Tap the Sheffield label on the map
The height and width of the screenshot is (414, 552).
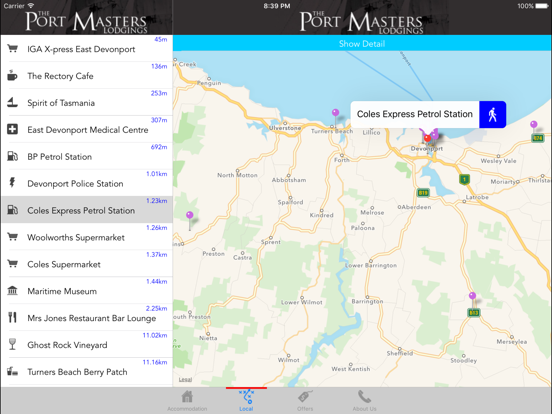(x=400, y=353)
